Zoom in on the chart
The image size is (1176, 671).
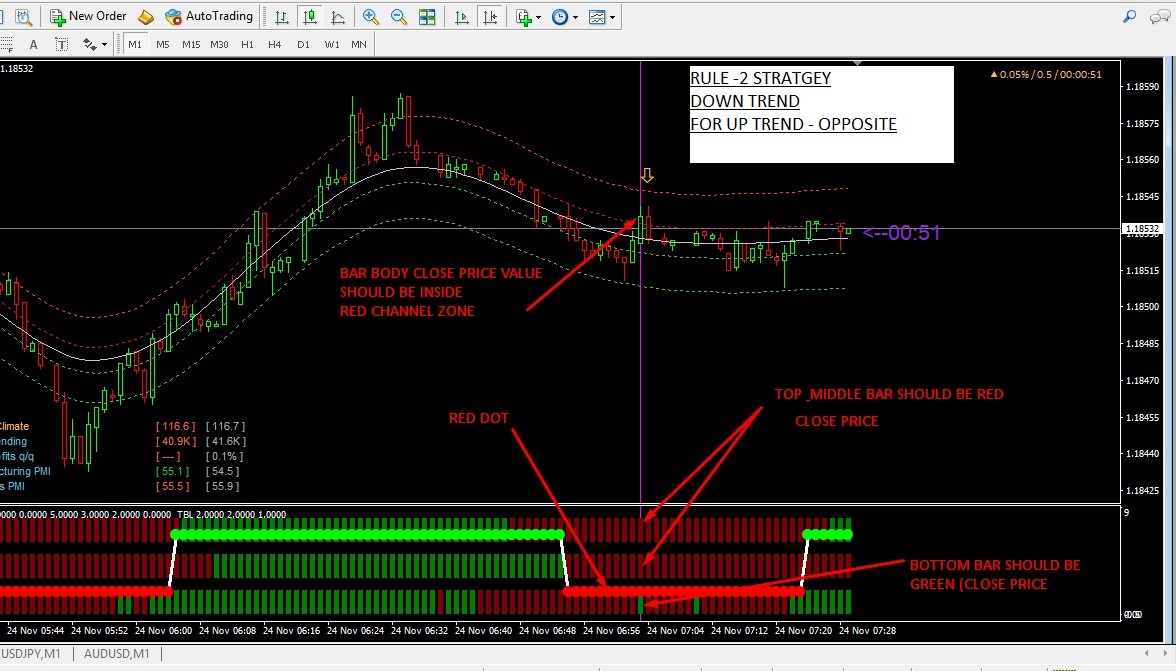(x=370, y=16)
